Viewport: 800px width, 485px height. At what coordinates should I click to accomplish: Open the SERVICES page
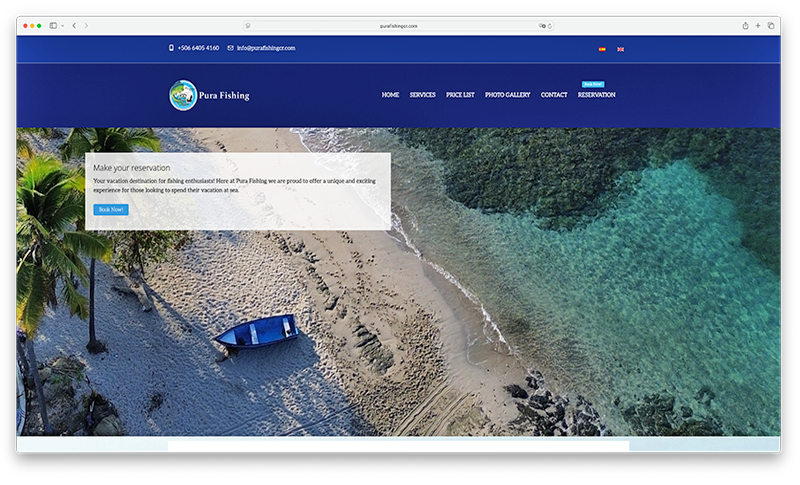tap(422, 95)
